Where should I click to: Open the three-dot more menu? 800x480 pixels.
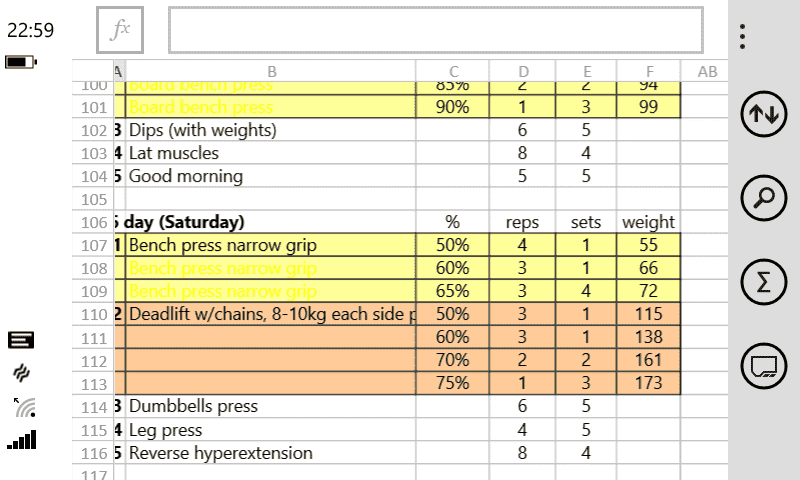742,36
